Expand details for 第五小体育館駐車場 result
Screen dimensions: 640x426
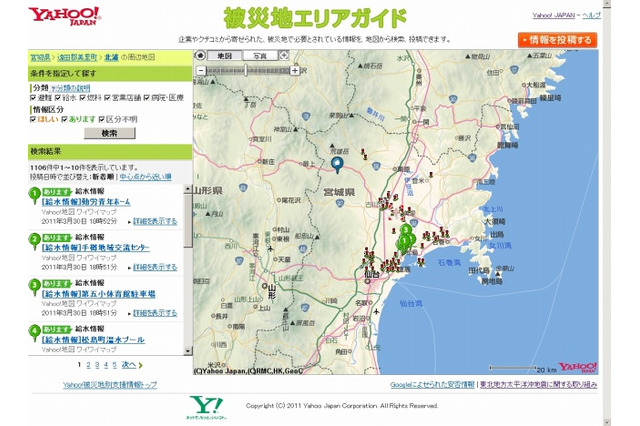click(155, 313)
